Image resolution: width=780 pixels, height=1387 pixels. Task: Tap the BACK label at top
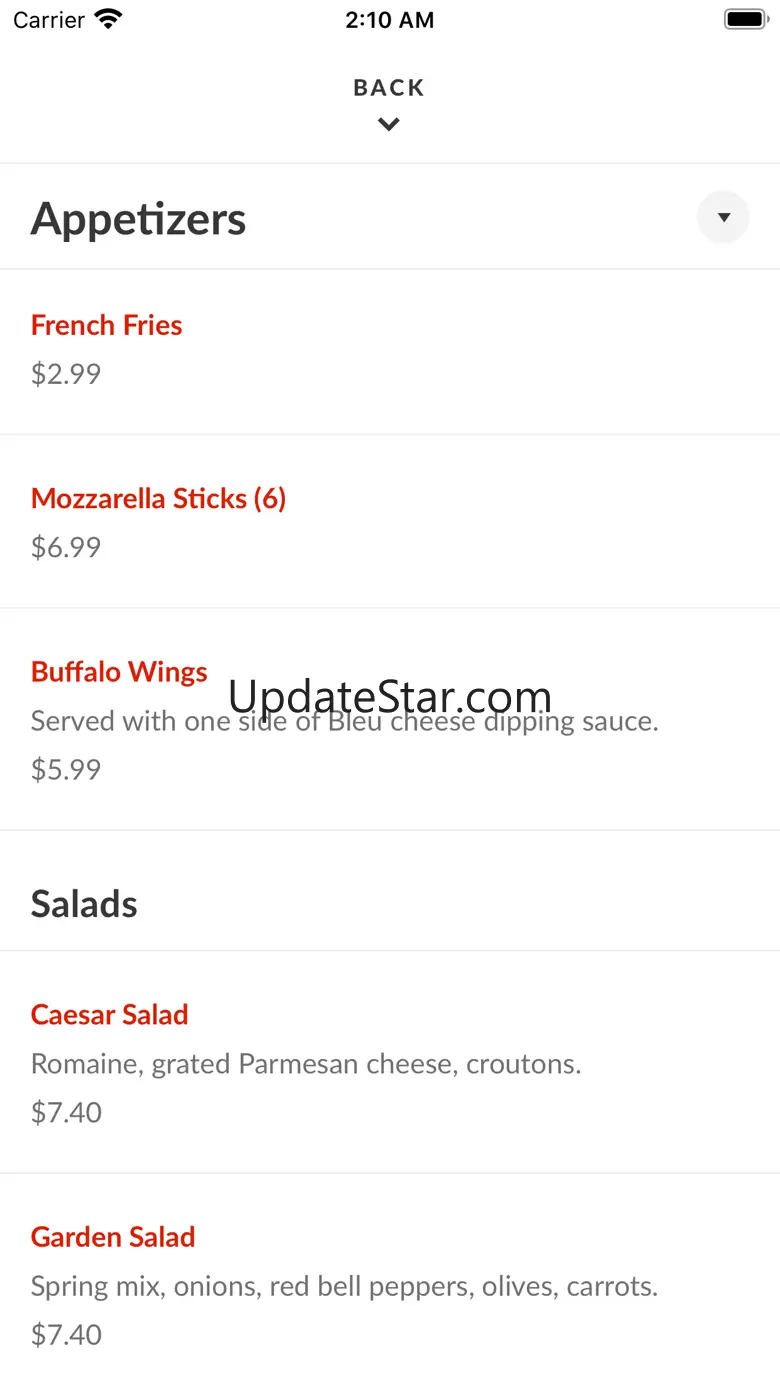point(389,88)
